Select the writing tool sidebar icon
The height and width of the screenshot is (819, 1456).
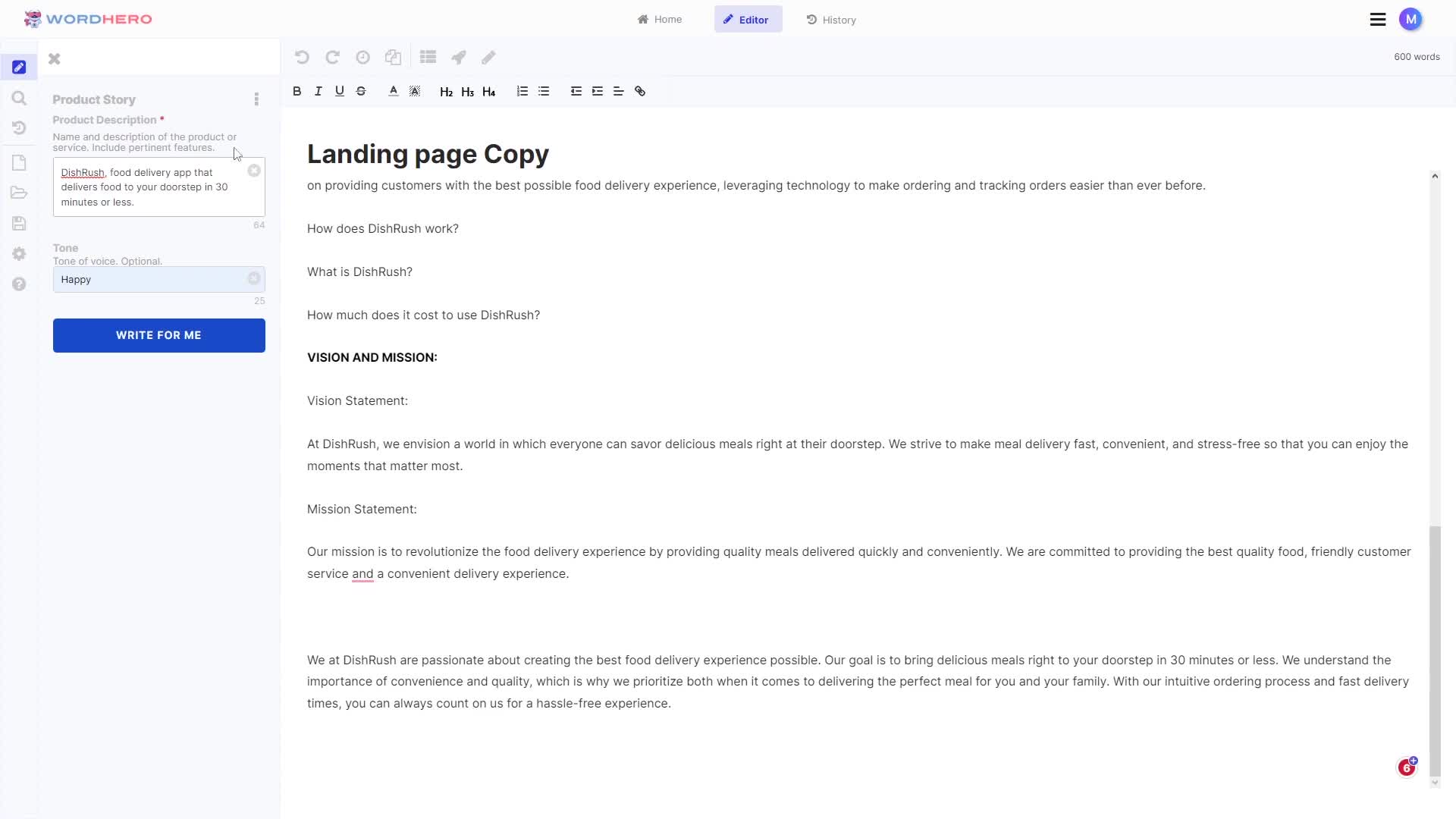19,67
